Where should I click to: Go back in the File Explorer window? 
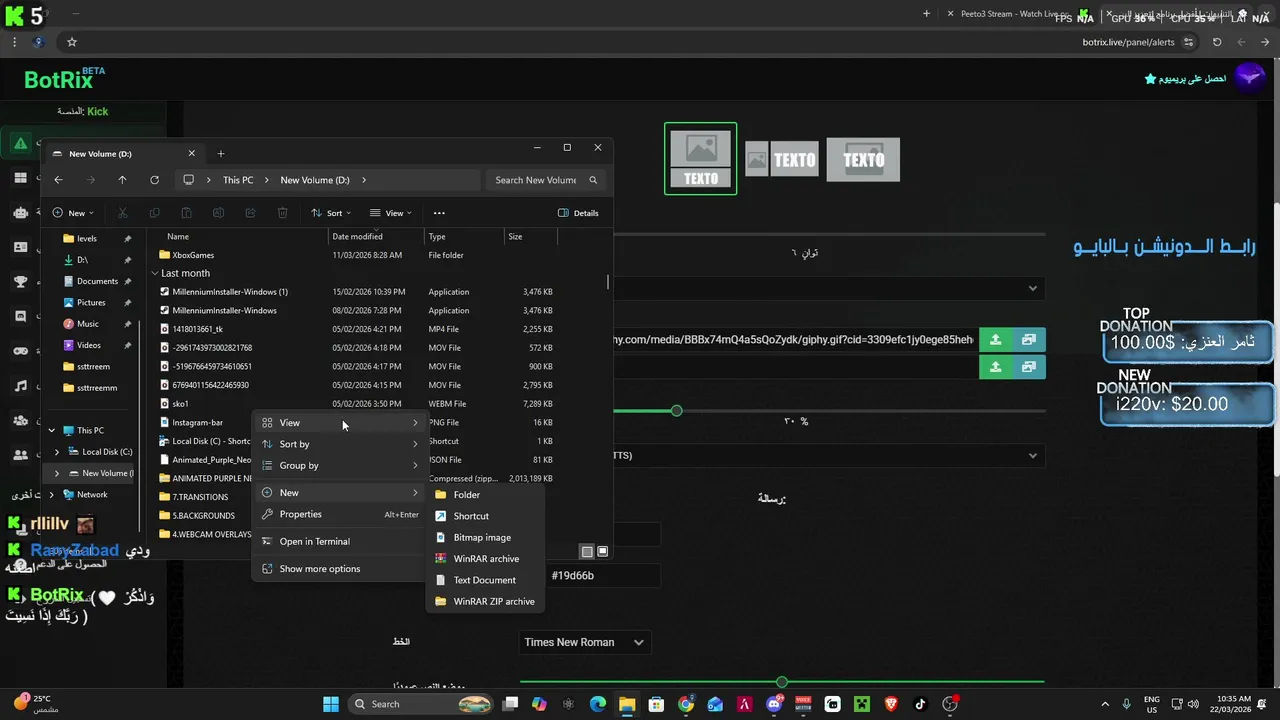point(58,180)
